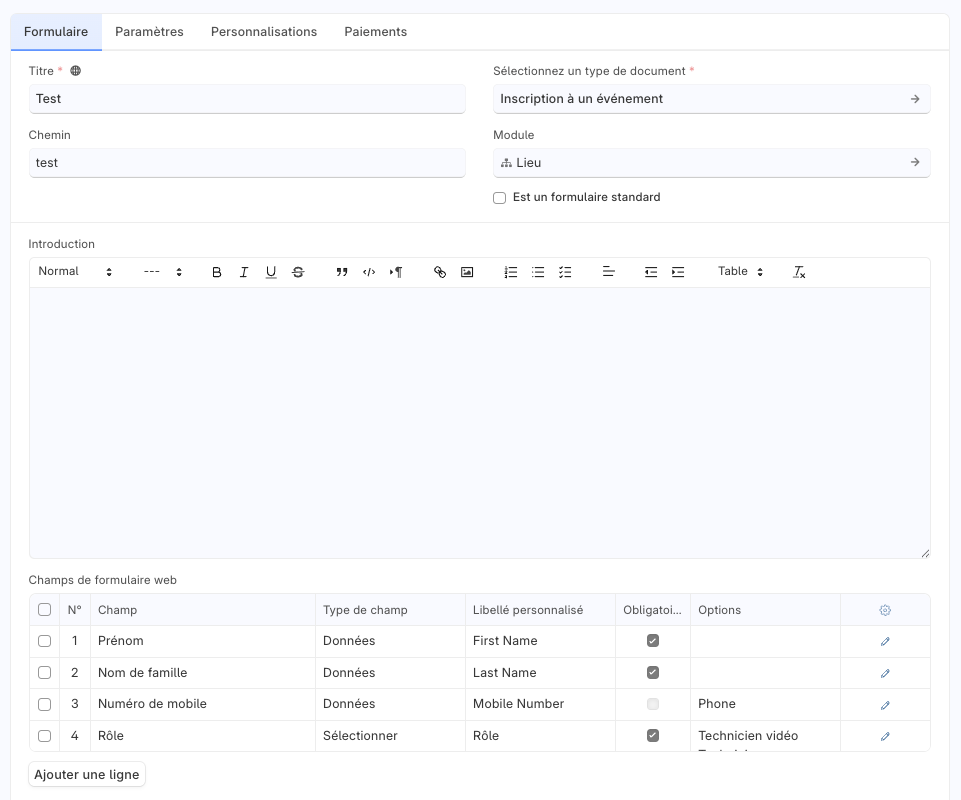Expand the Table dropdown in editor toolbar
This screenshot has height=800, width=961.
coord(740,272)
